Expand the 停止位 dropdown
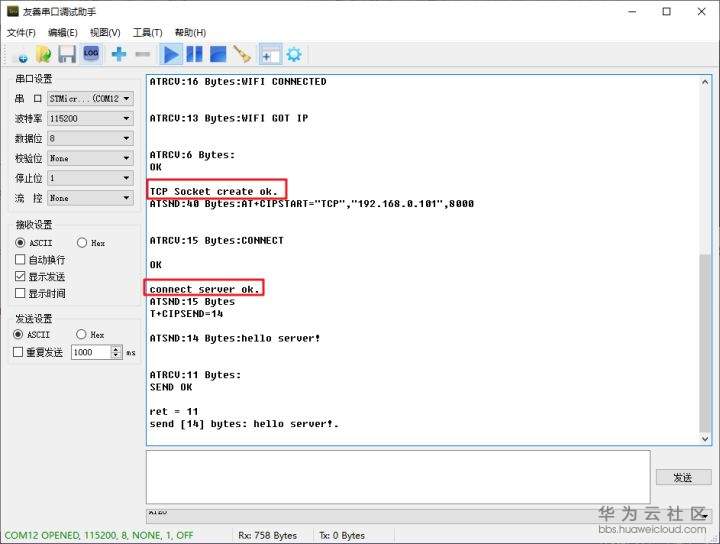This screenshot has width=720, height=544. pos(90,178)
